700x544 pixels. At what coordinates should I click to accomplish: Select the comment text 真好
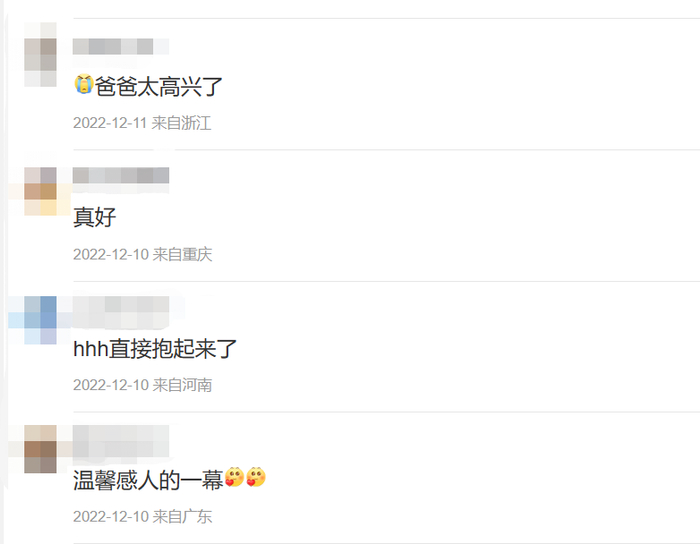pyautogui.click(x=95, y=217)
